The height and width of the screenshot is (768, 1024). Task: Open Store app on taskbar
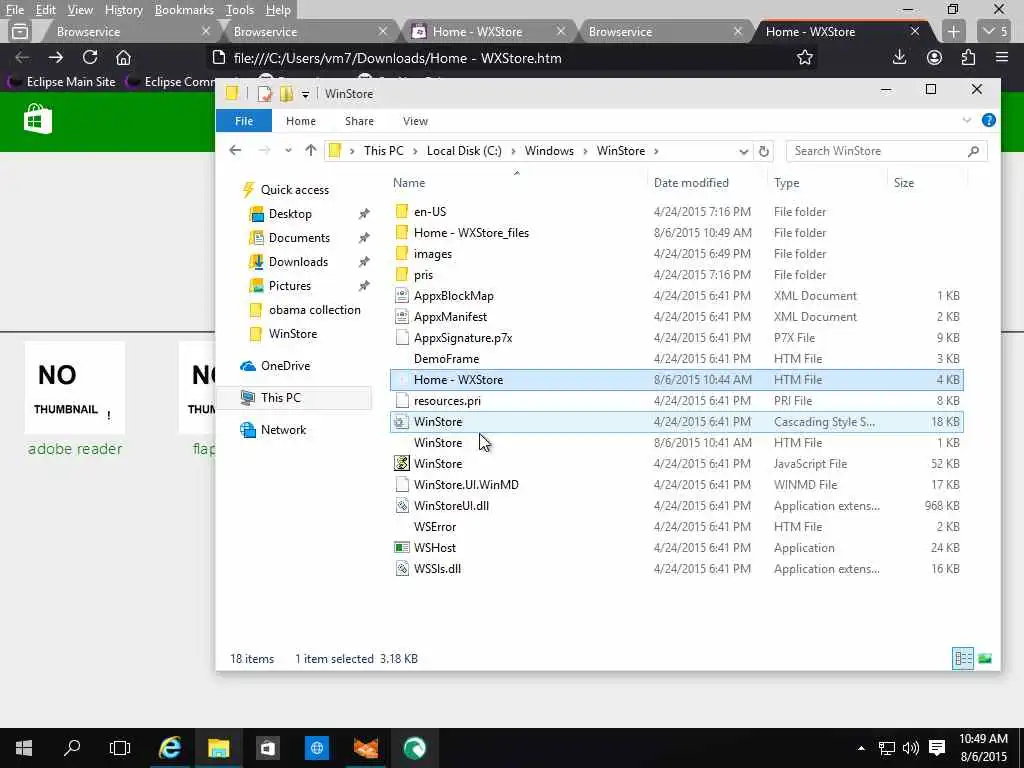click(268, 748)
